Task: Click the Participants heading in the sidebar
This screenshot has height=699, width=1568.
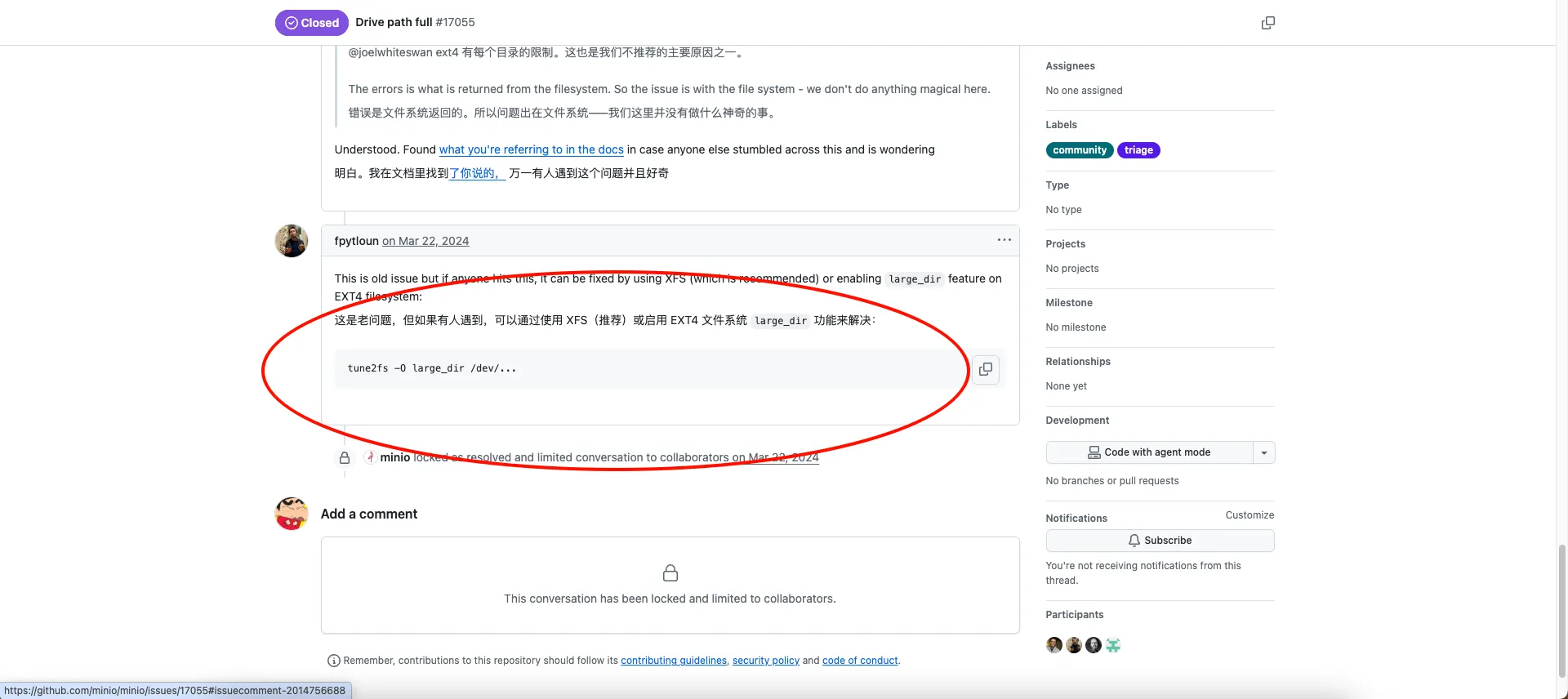Action: tap(1074, 615)
